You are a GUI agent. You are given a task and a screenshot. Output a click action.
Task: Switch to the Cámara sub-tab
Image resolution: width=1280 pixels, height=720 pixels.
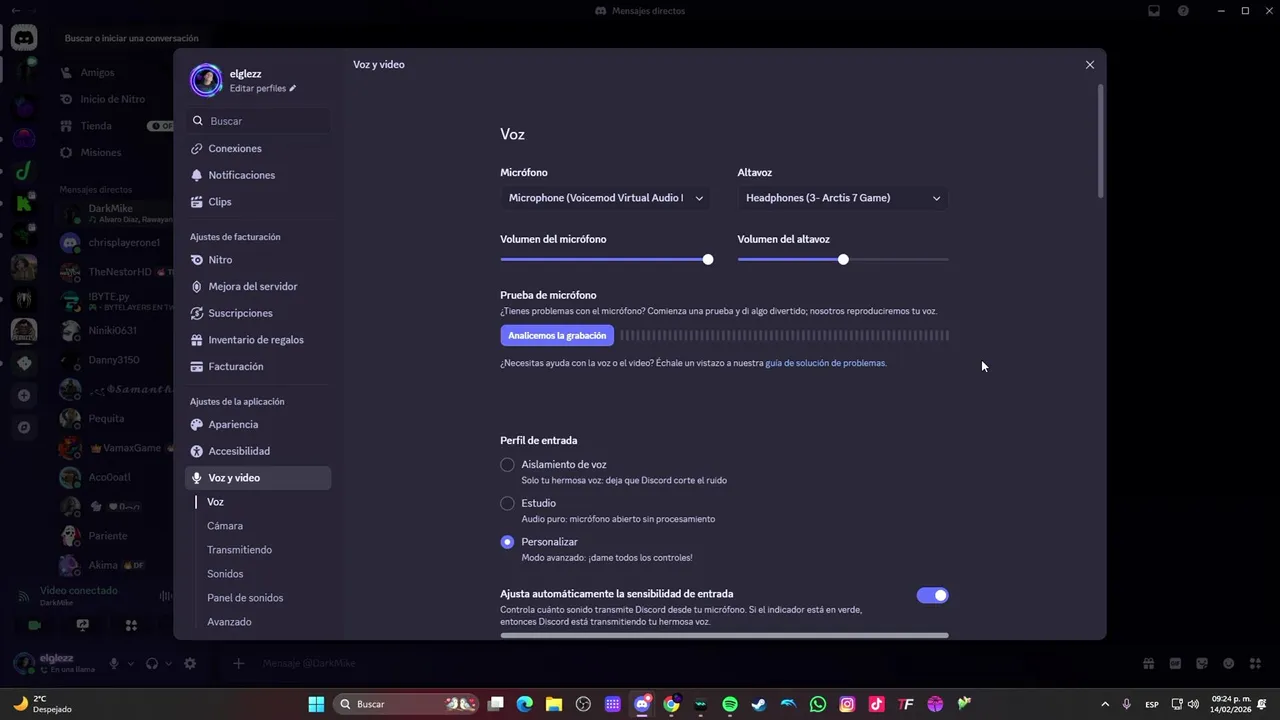tap(225, 526)
